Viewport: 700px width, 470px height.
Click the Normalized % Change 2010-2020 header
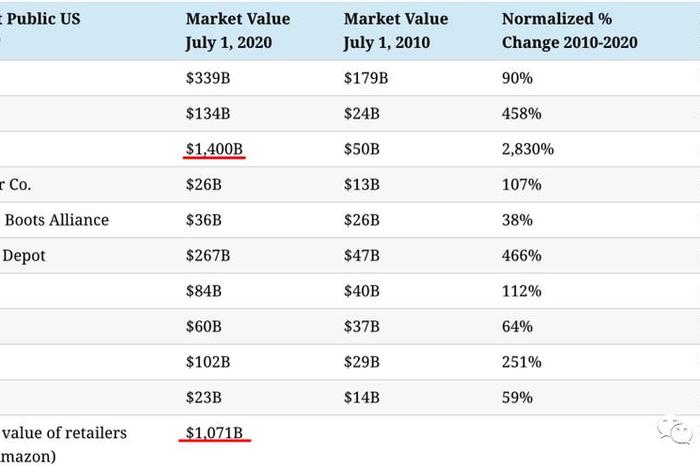(x=570, y=31)
